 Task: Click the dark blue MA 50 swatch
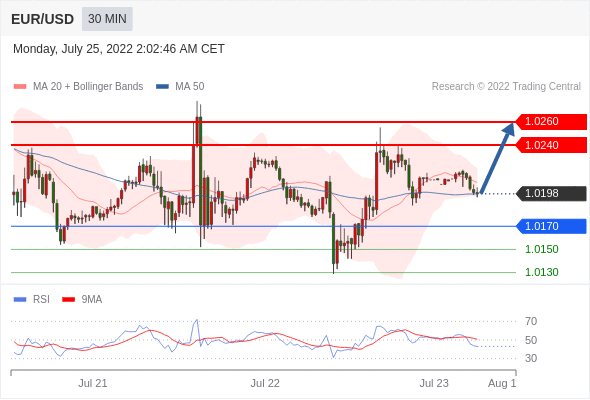coord(163,87)
